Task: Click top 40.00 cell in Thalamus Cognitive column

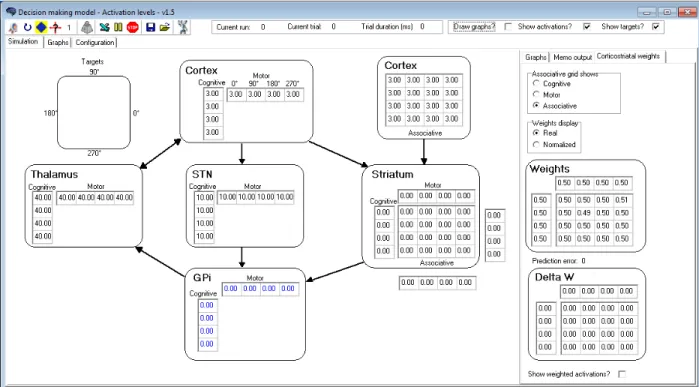Action: coord(43,198)
